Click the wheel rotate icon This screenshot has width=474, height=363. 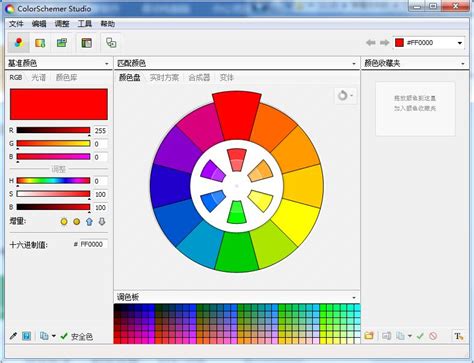click(342, 96)
